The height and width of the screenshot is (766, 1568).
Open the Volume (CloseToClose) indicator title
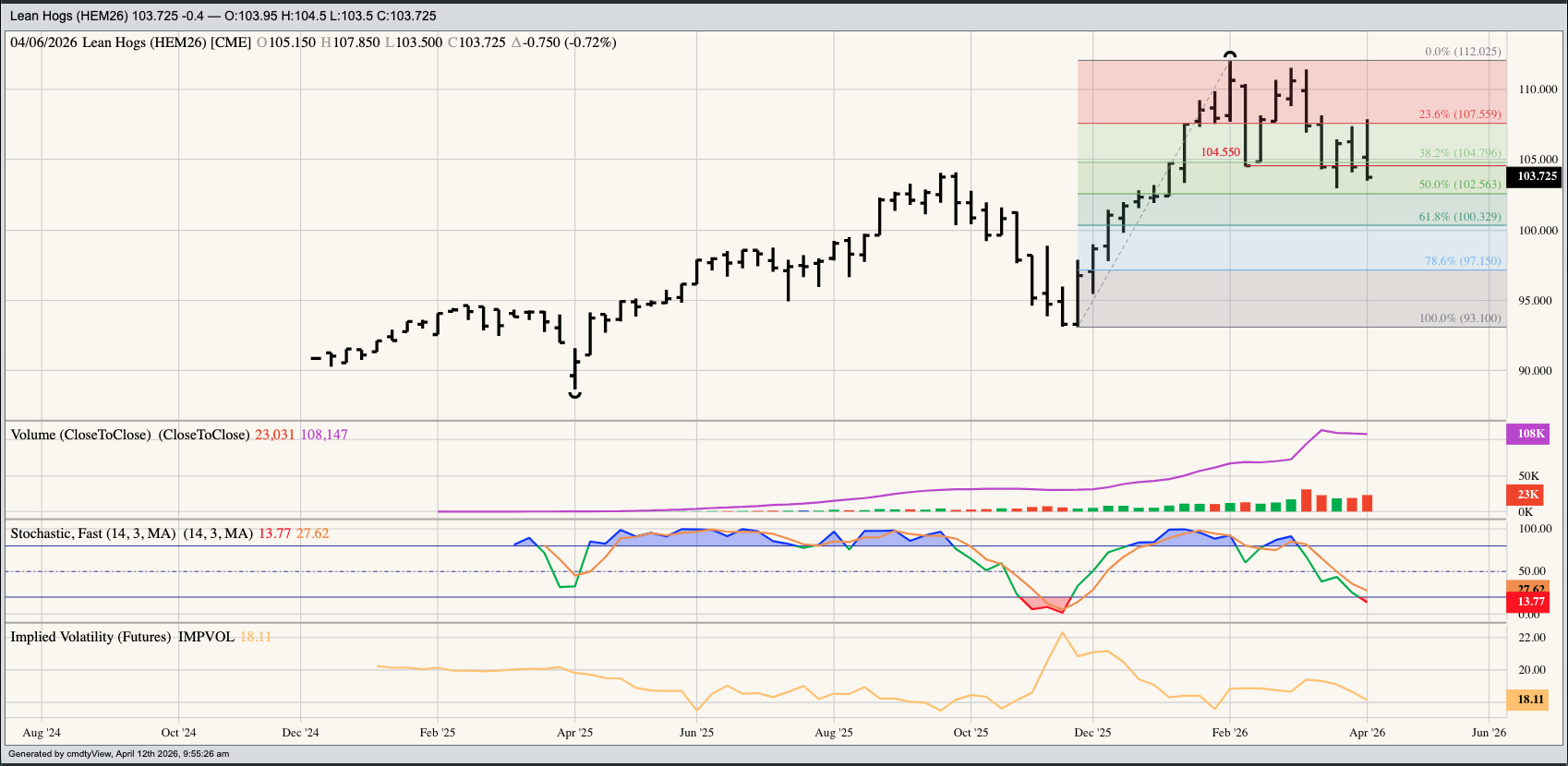point(129,435)
